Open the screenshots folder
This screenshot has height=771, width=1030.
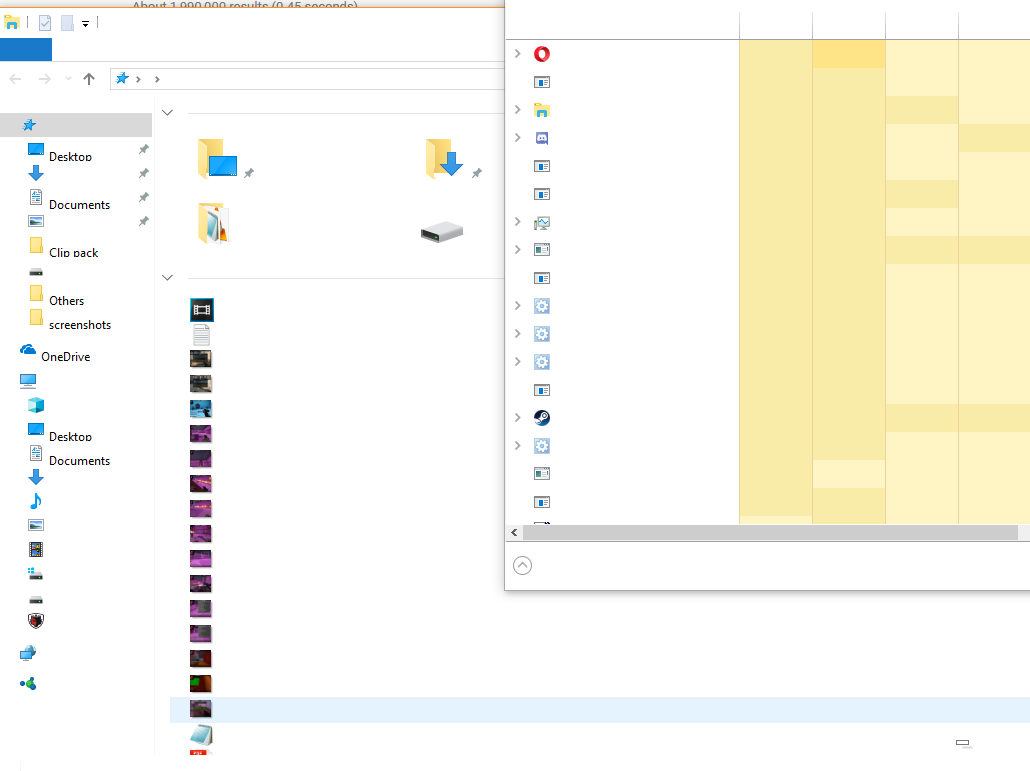[70, 318]
